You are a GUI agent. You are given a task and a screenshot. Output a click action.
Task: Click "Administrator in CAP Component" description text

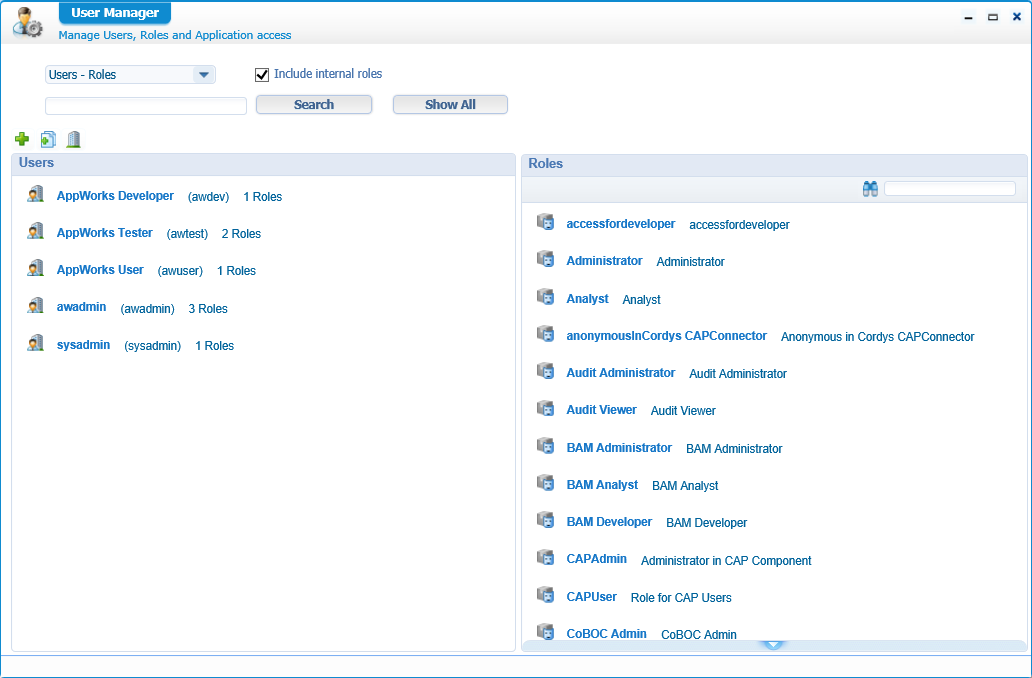click(x=726, y=560)
